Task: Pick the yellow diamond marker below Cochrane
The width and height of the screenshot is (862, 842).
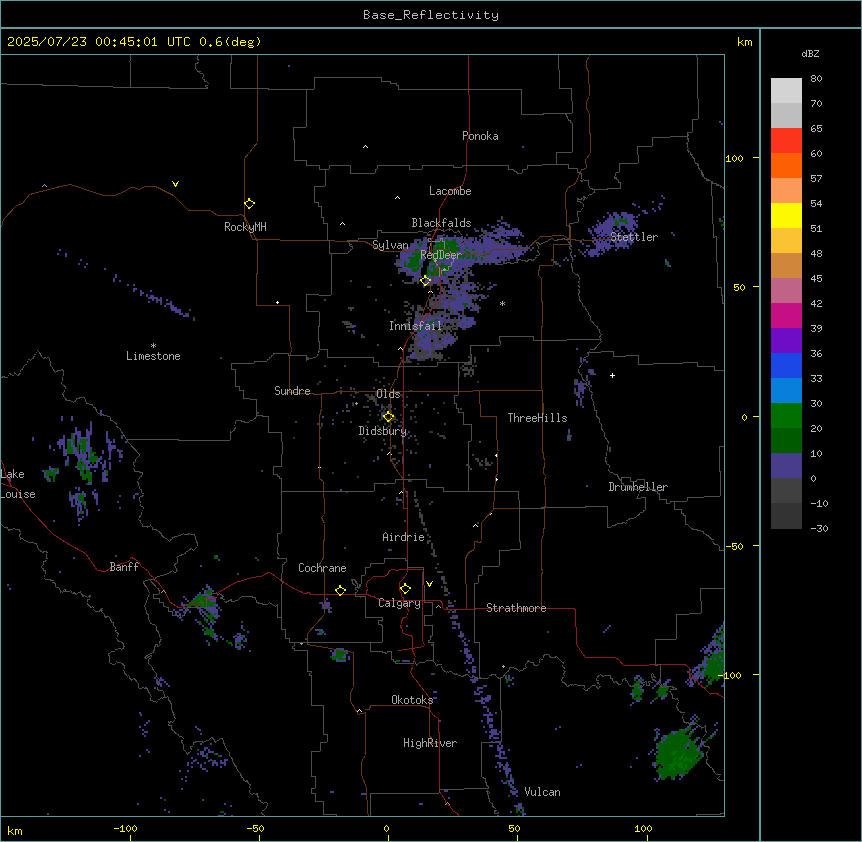Action: tap(340, 590)
